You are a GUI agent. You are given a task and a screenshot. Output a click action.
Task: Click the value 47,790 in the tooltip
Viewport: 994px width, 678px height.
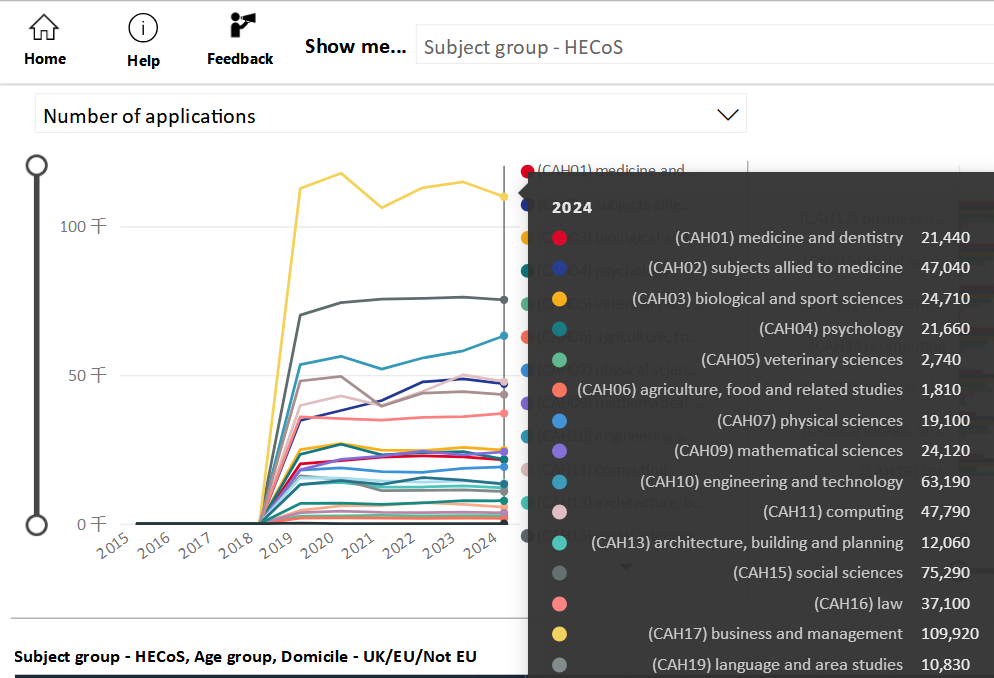(945, 511)
